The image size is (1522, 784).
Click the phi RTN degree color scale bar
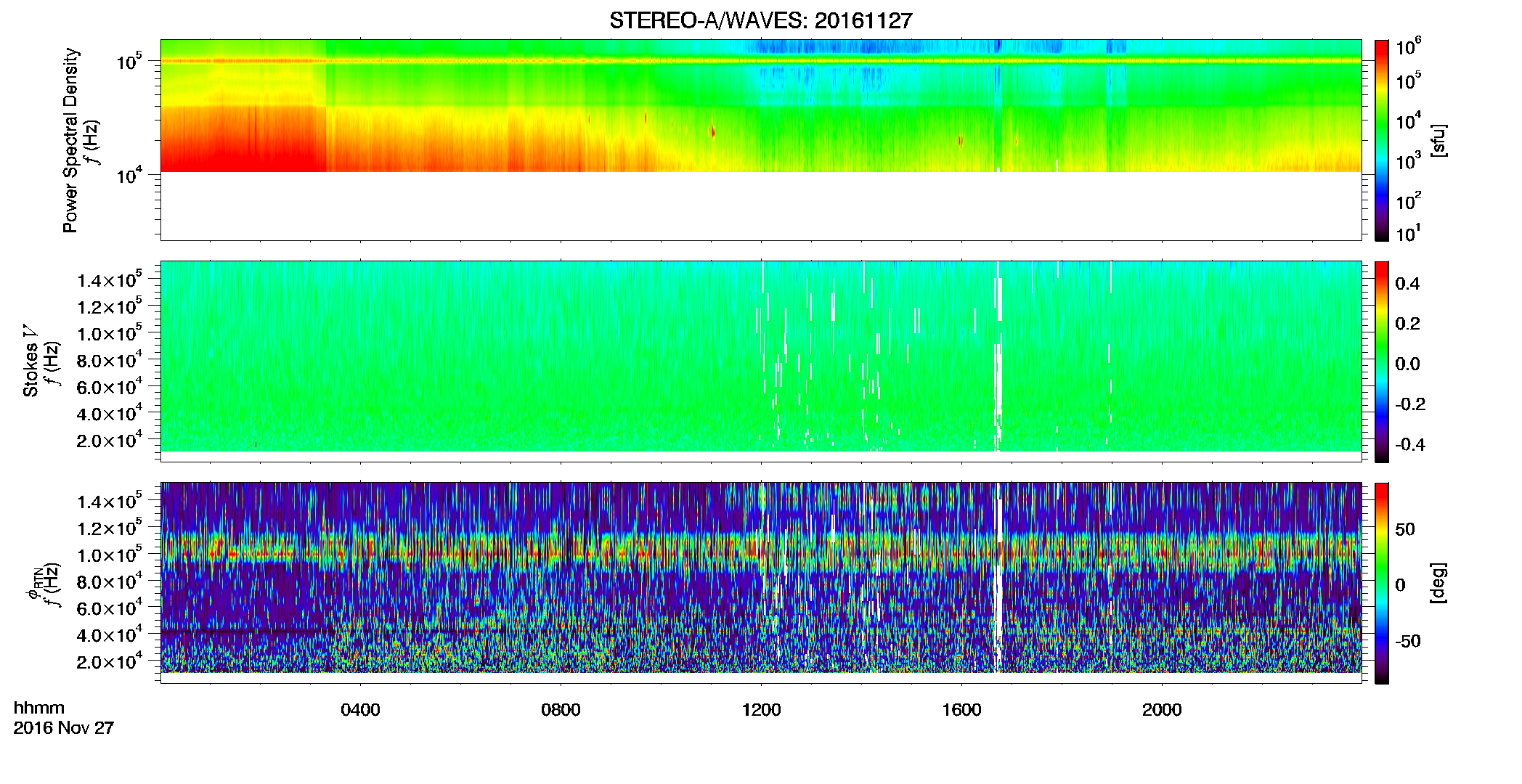[x=1382, y=583]
